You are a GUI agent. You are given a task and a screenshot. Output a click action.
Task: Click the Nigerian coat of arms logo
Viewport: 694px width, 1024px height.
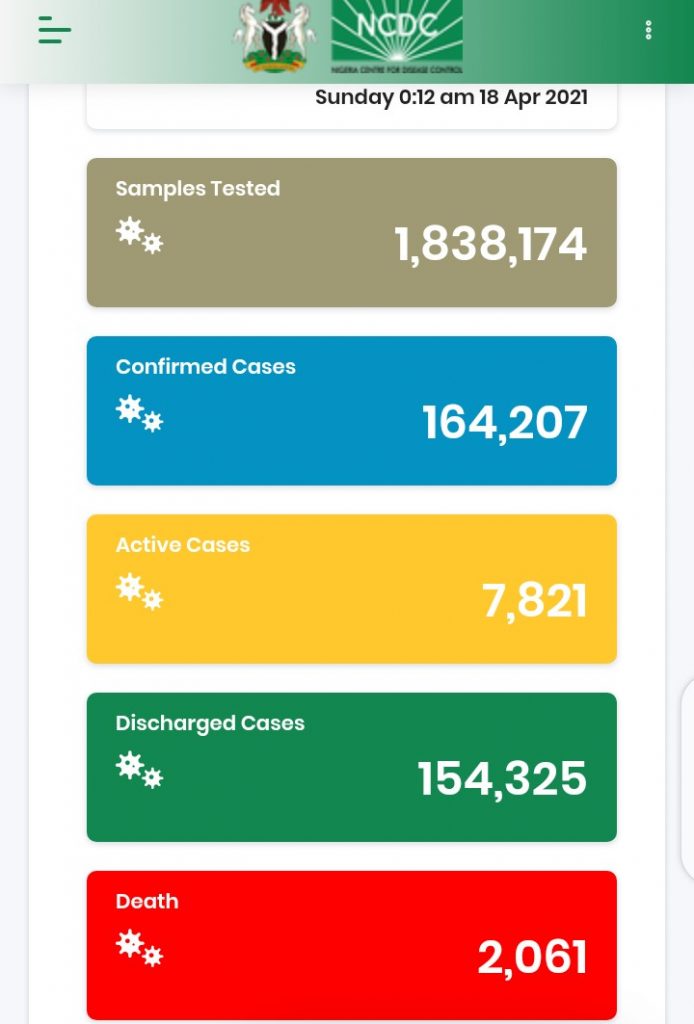(x=273, y=37)
